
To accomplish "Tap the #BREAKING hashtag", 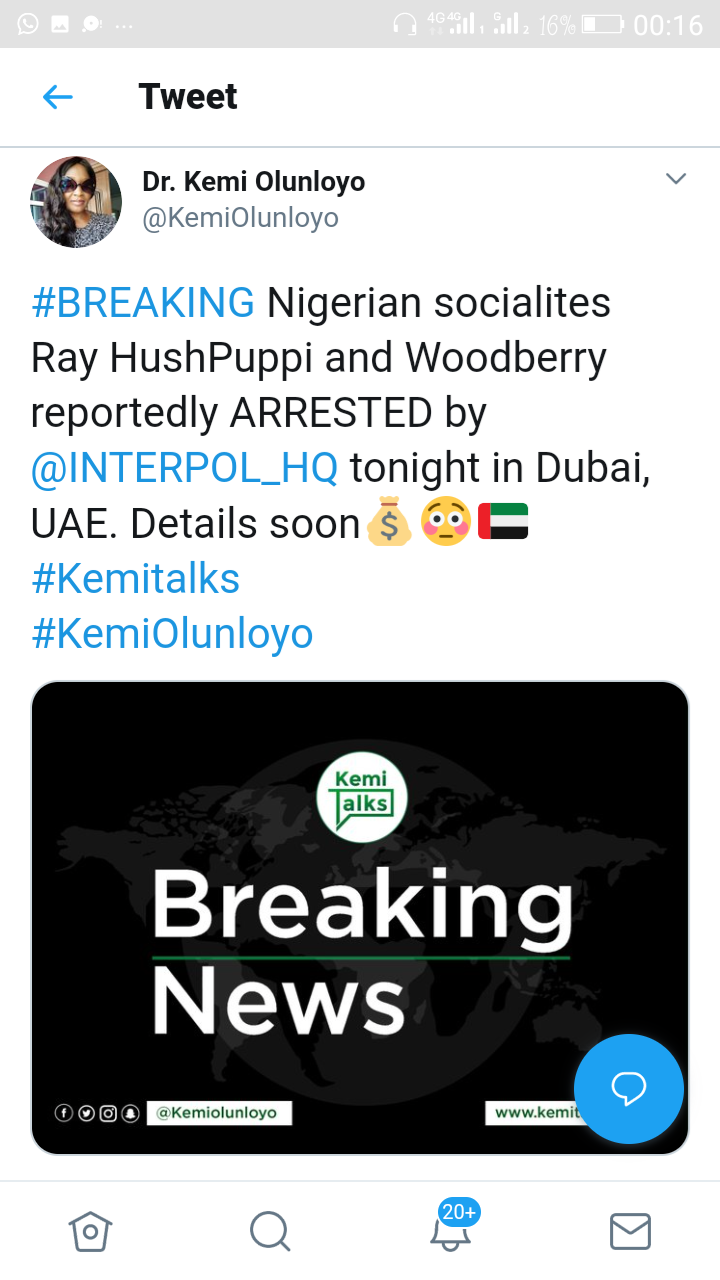I will click(143, 303).
